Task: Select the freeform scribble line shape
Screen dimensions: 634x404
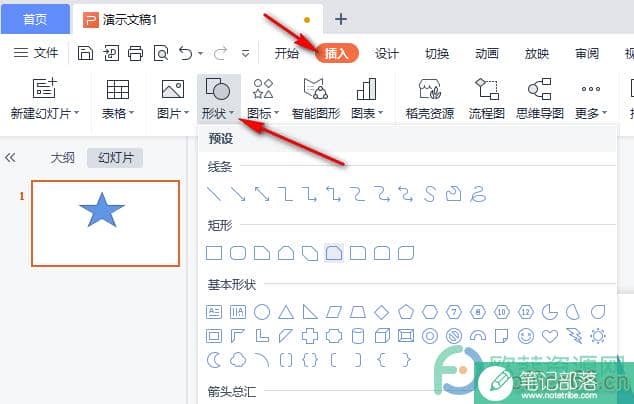Action: click(478, 194)
